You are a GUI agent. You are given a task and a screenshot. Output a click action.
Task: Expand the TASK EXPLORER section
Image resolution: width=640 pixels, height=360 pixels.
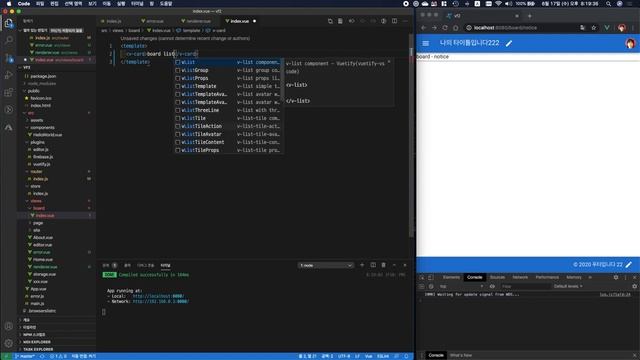(x=38, y=349)
